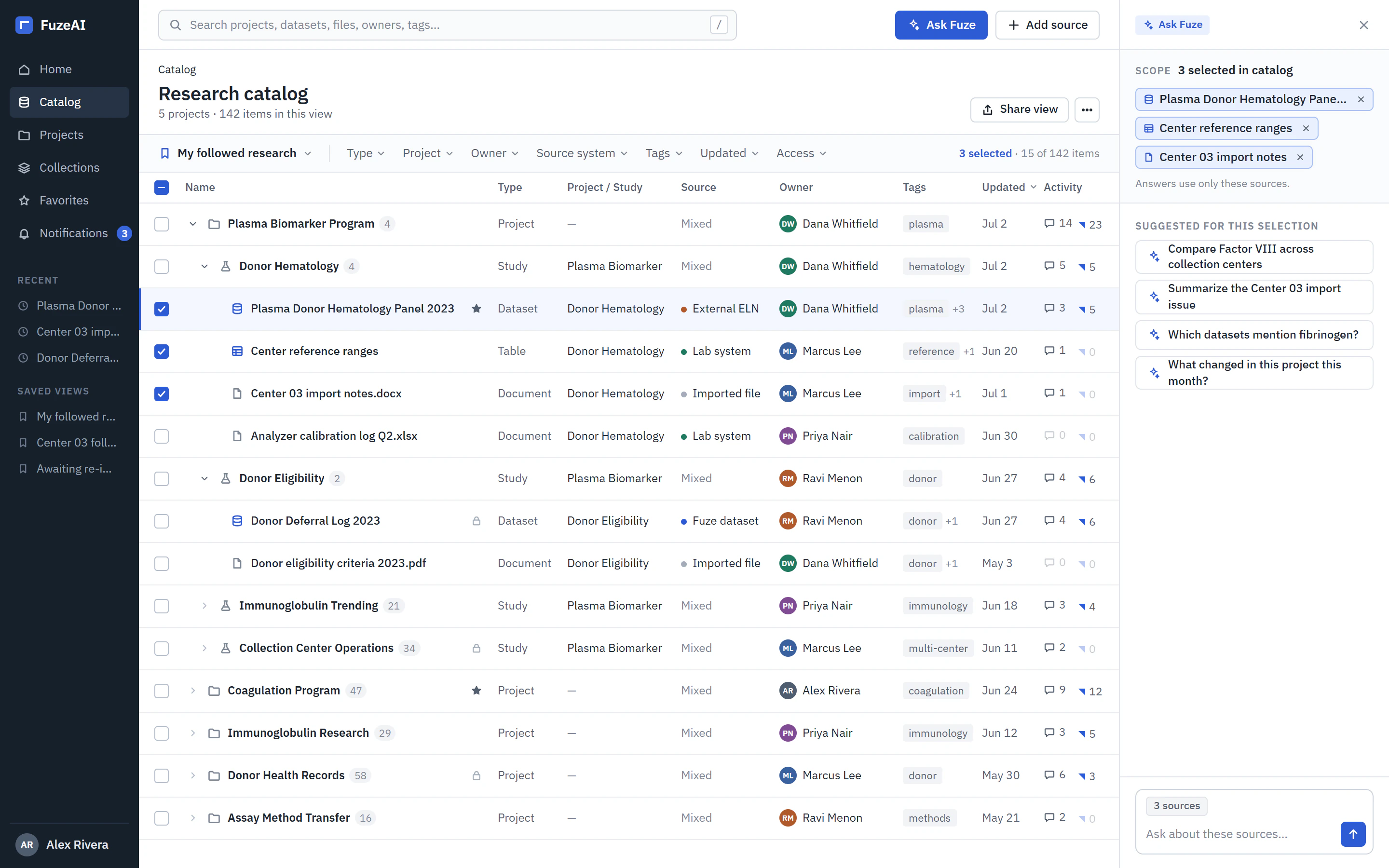The image size is (1389, 868).
Task: Click star on Coagulation Program row
Action: (477, 691)
